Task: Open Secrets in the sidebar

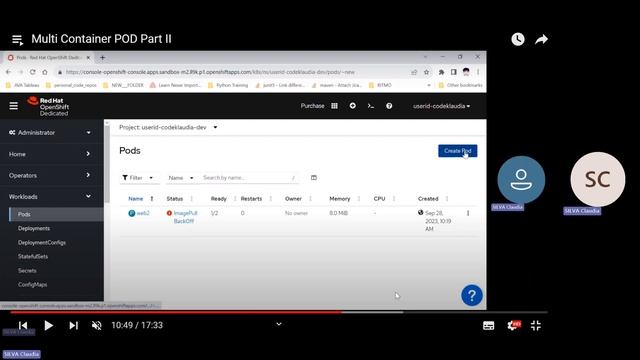Action: (27, 271)
